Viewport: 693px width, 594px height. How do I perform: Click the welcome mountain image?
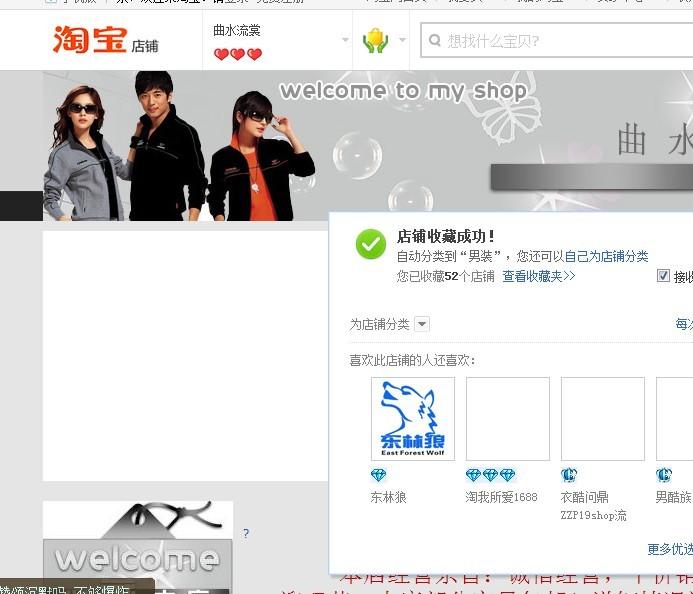[x=138, y=547]
